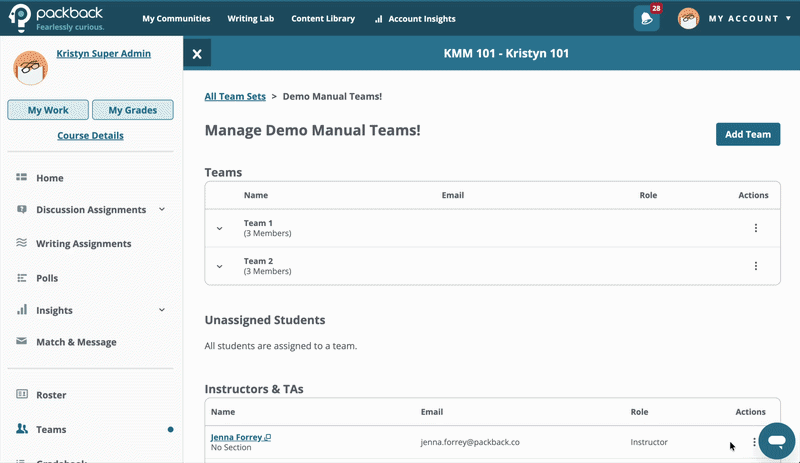Viewport: 800px width, 463px height.
Task: Go to Writing Lab in top navigation
Action: coord(251,19)
